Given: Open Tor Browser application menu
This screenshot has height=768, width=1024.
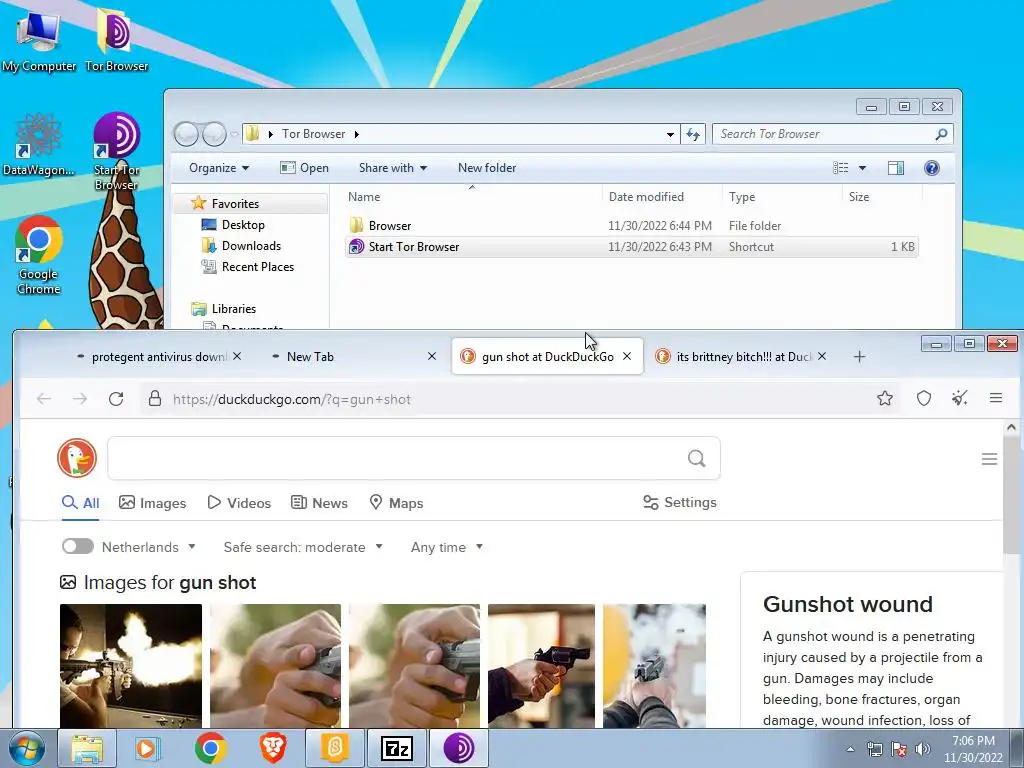Looking at the screenshot, I should (996, 398).
